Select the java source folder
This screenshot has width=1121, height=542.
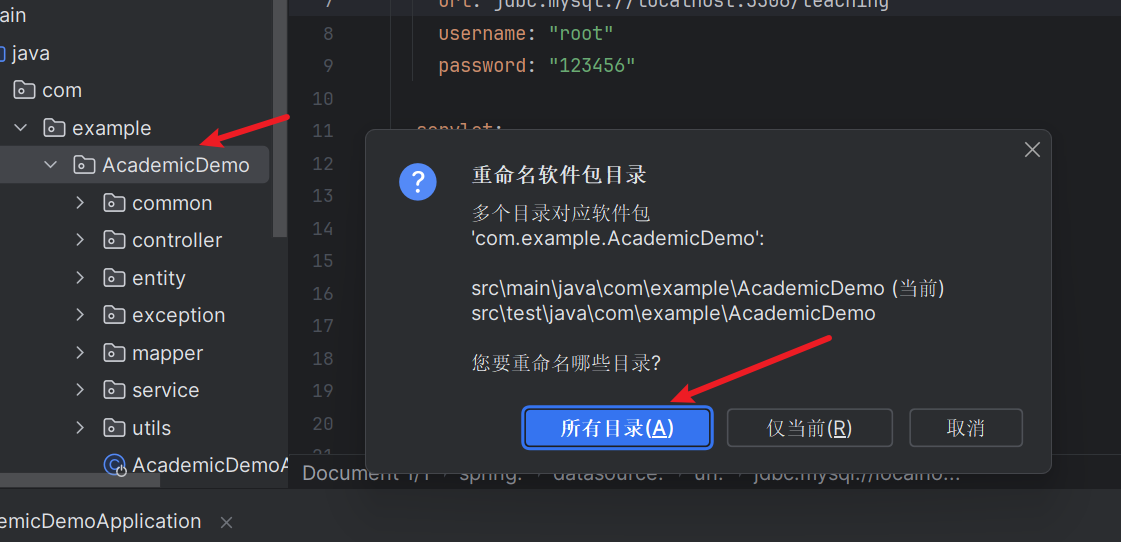[25, 53]
